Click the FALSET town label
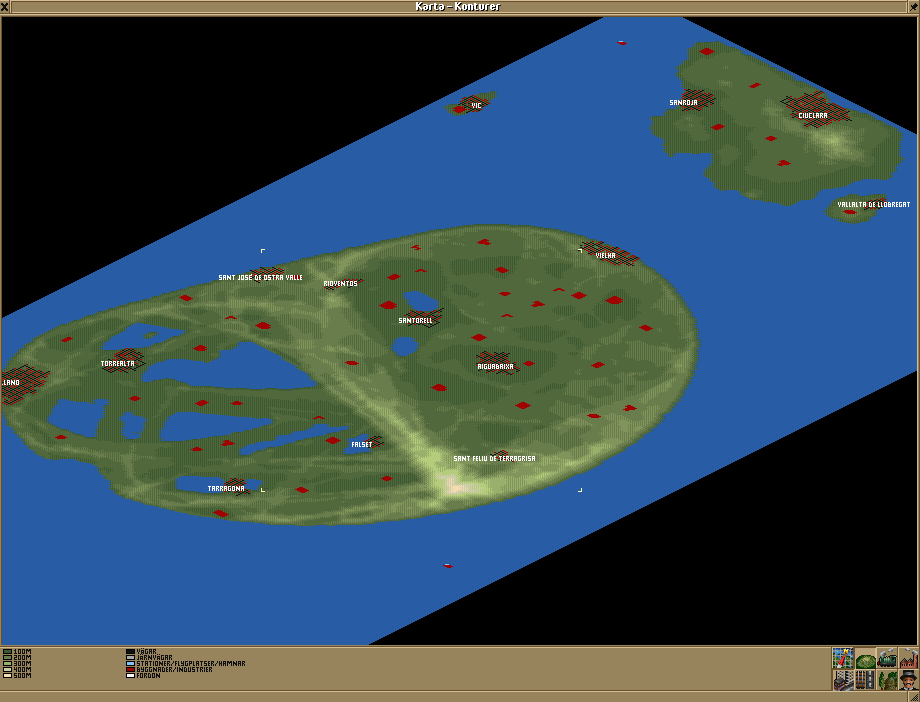This screenshot has width=920, height=702. (x=361, y=445)
